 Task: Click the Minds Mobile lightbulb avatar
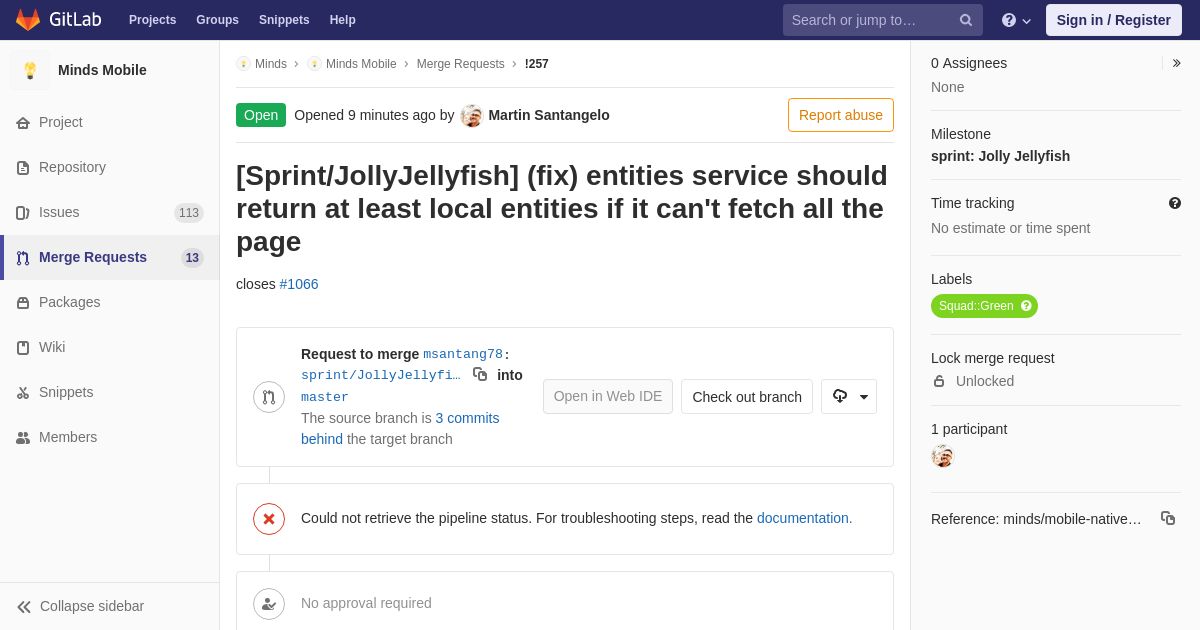[x=30, y=70]
